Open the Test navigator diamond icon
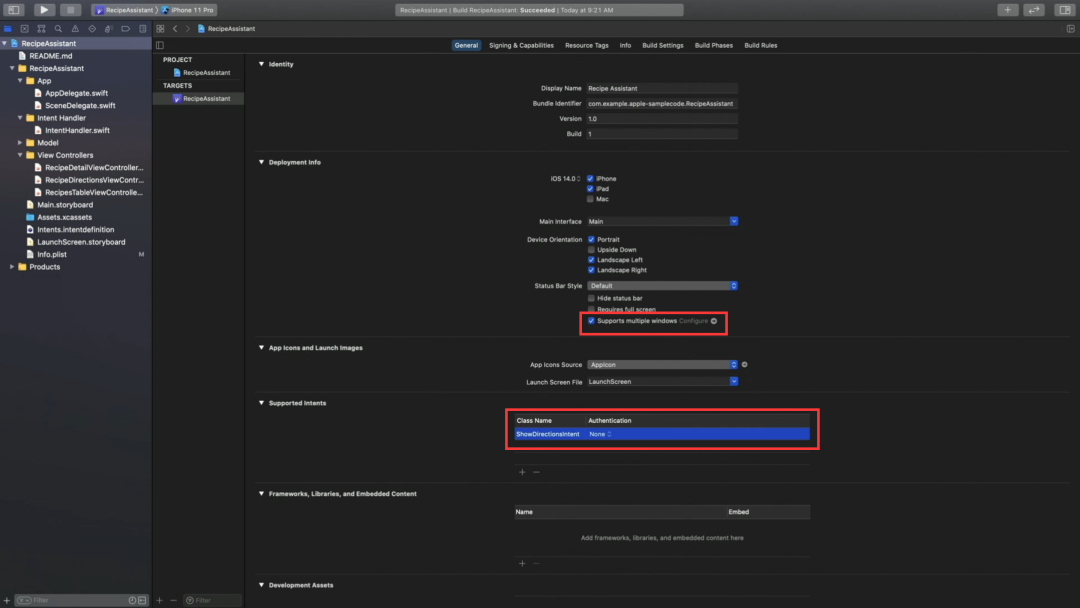The width and height of the screenshot is (1080, 608). pos(92,29)
